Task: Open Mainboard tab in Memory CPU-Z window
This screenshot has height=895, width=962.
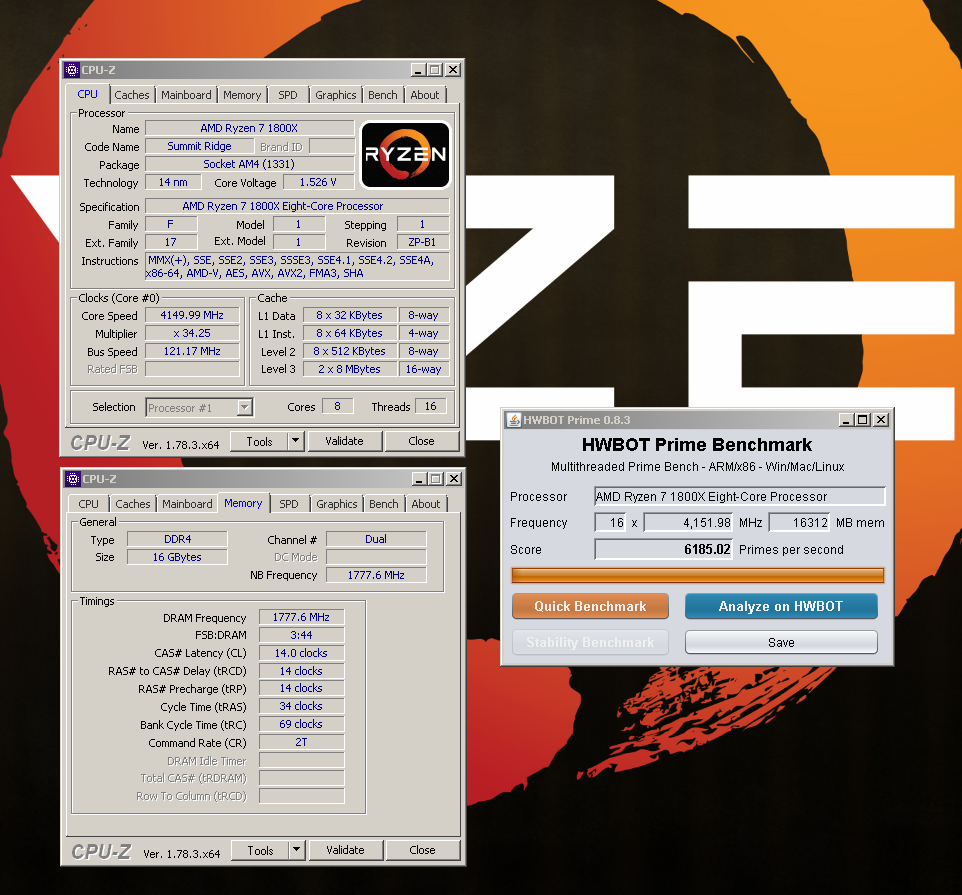Action: (187, 504)
